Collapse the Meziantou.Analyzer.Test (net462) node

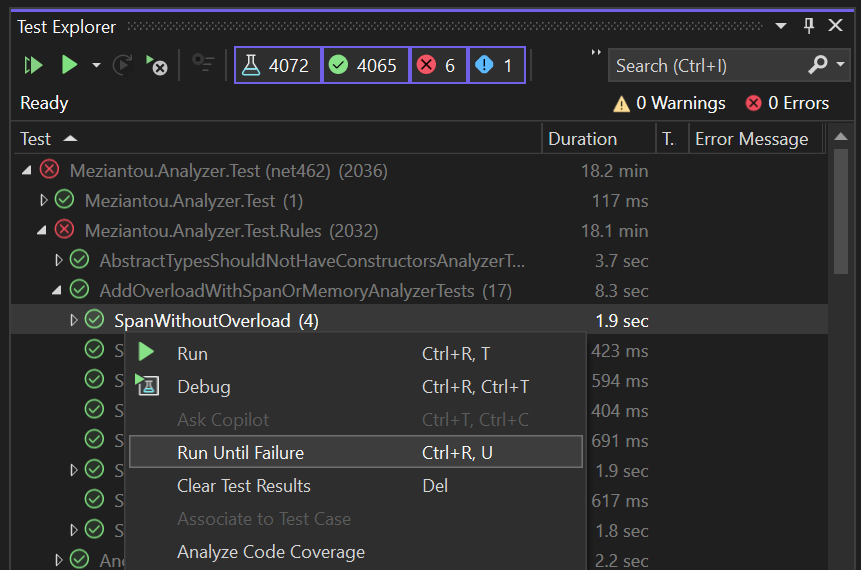(27, 171)
